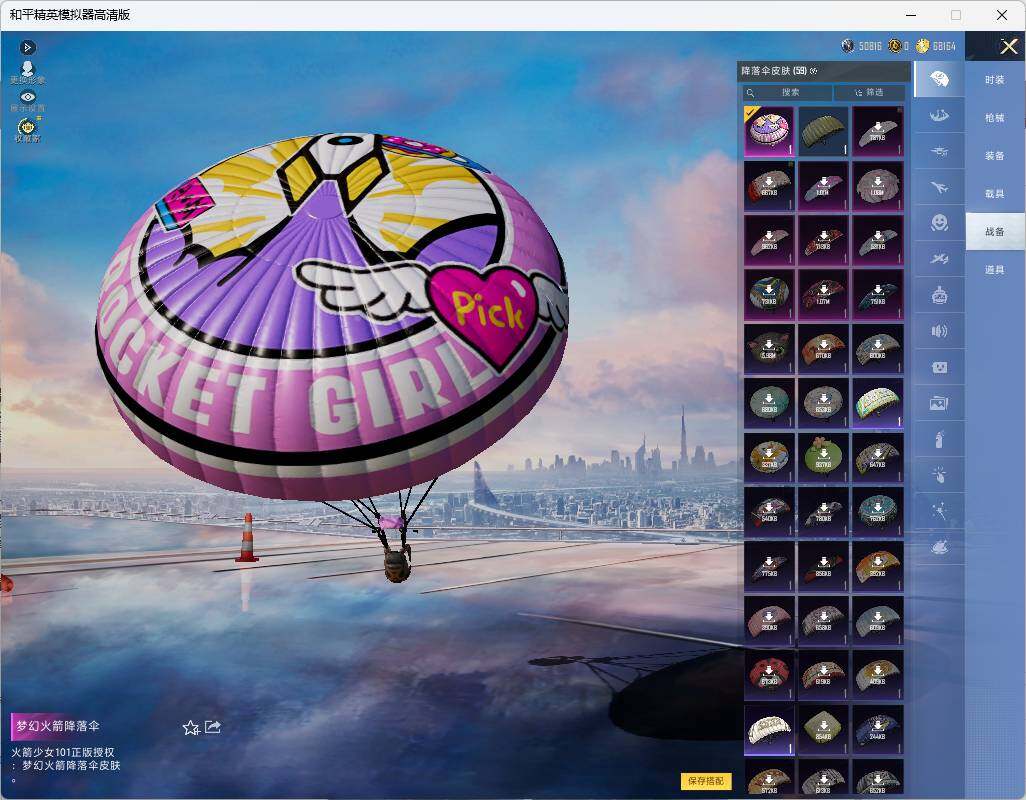Screen dimensions: 1026x800
Task: Open the picture gallery icon category
Action: pos(939,404)
